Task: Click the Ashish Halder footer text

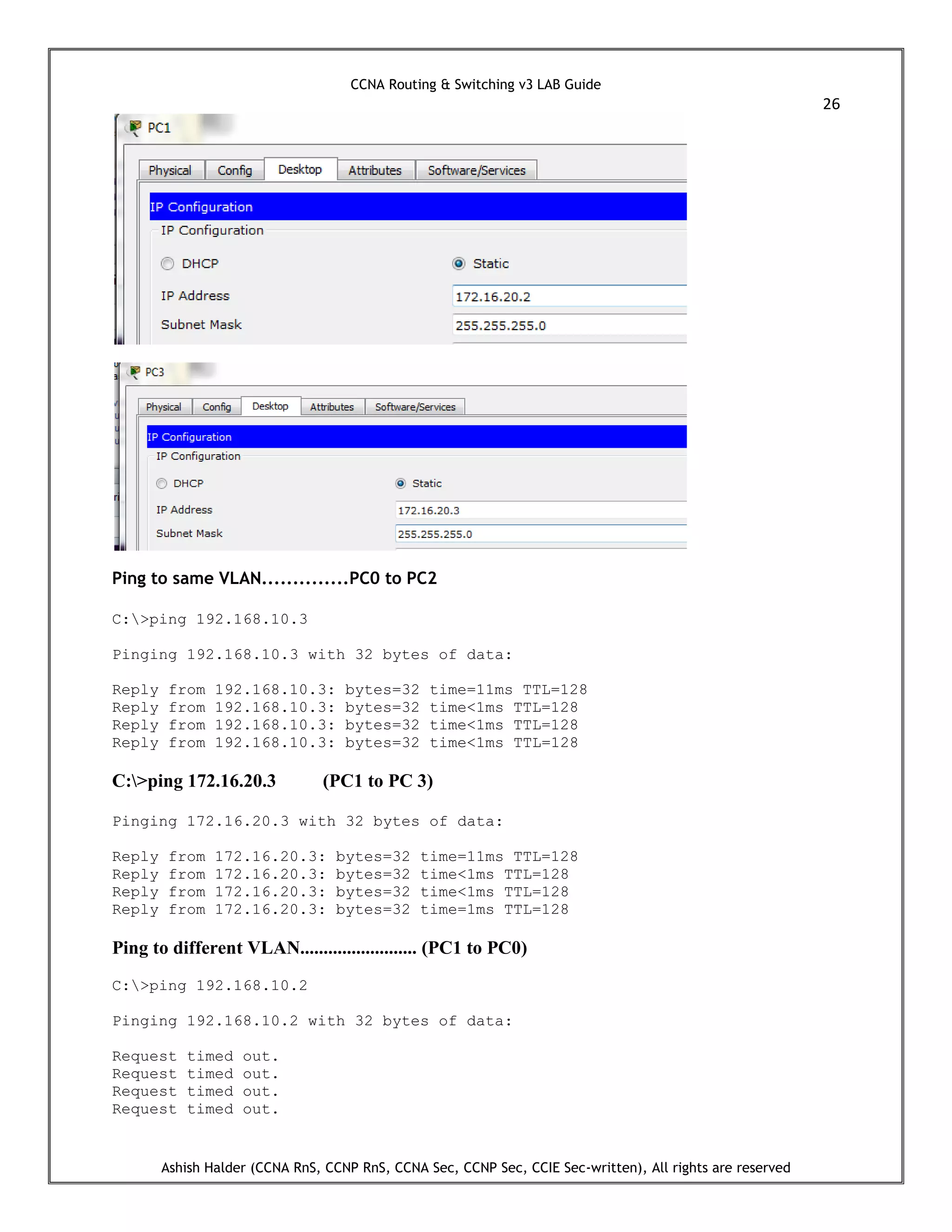Action: [x=476, y=1168]
